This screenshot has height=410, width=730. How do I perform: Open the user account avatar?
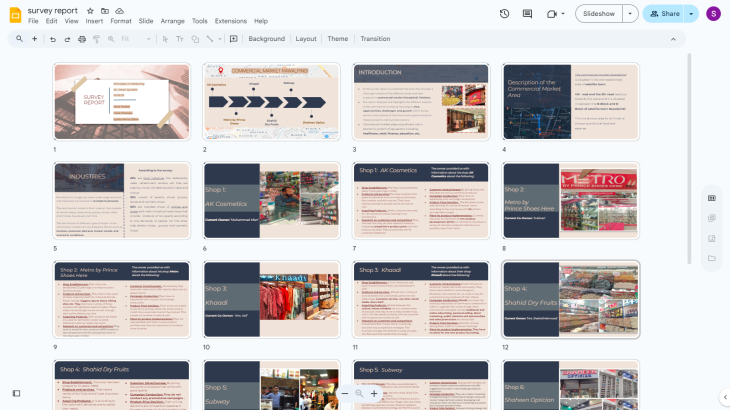point(713,14)
